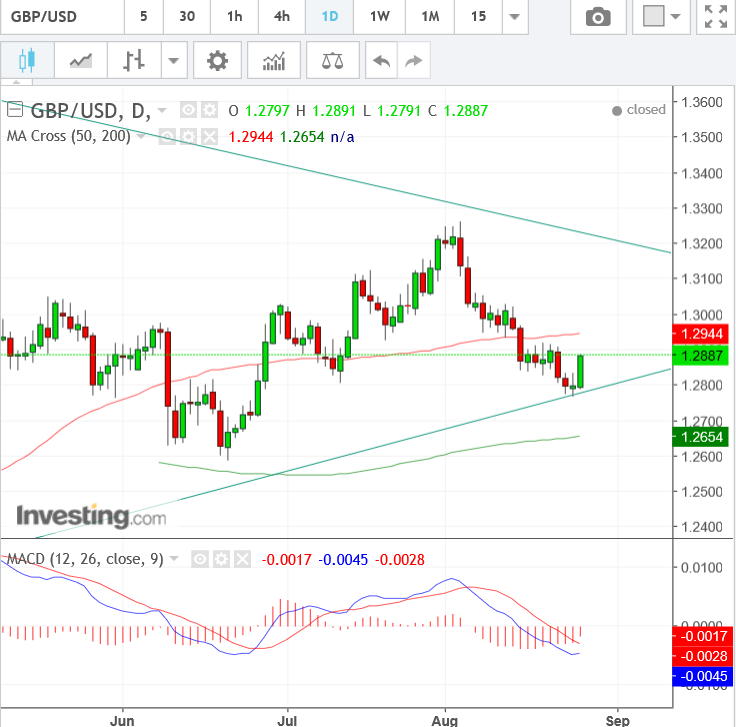Viewport: 736px width, 727px height.
Task: Select the candlestick chart type icon
Action: point(26,61)
